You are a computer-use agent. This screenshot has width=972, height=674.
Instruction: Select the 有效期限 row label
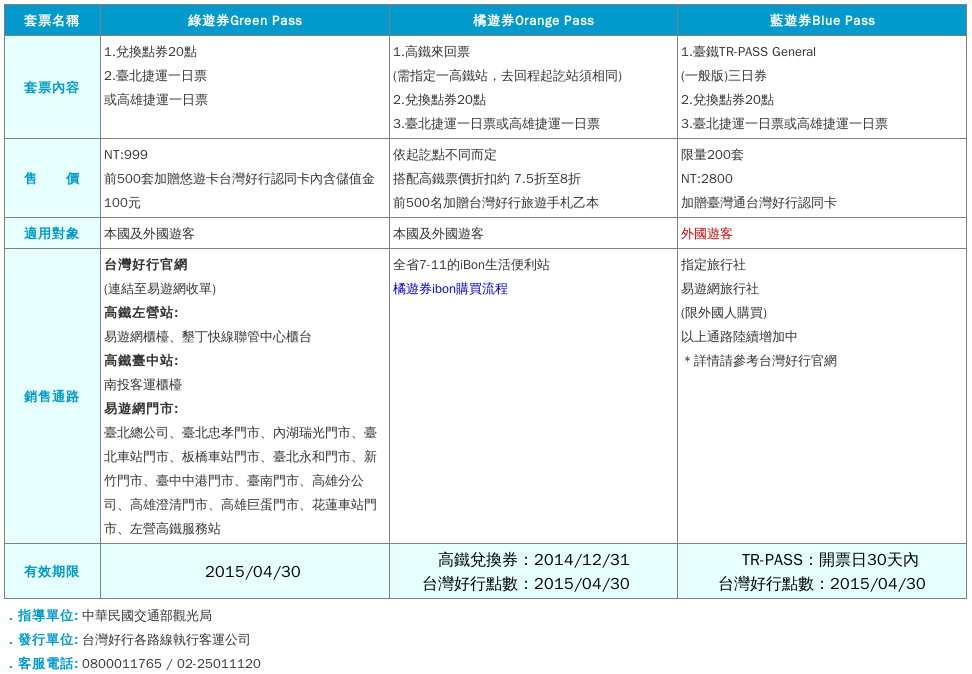(x=52, y=572)
